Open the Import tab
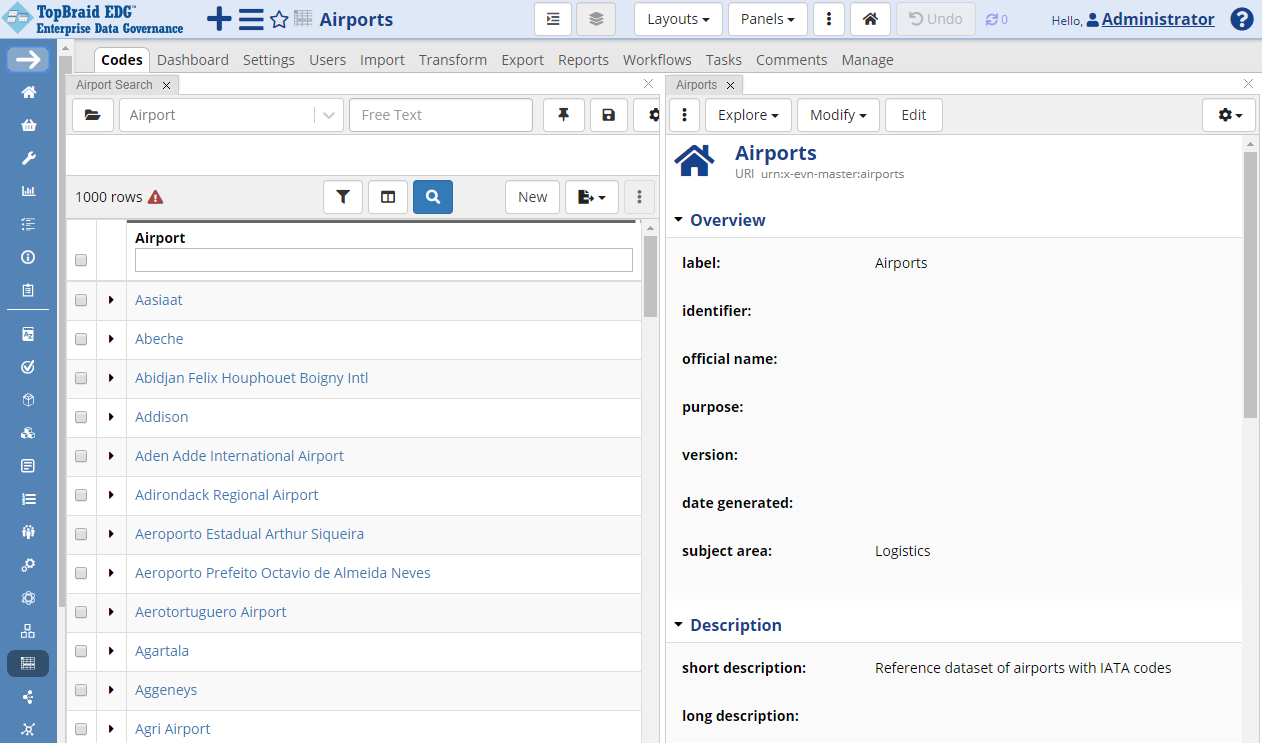The image size is (1262, 743). click(x=382, y=60)
